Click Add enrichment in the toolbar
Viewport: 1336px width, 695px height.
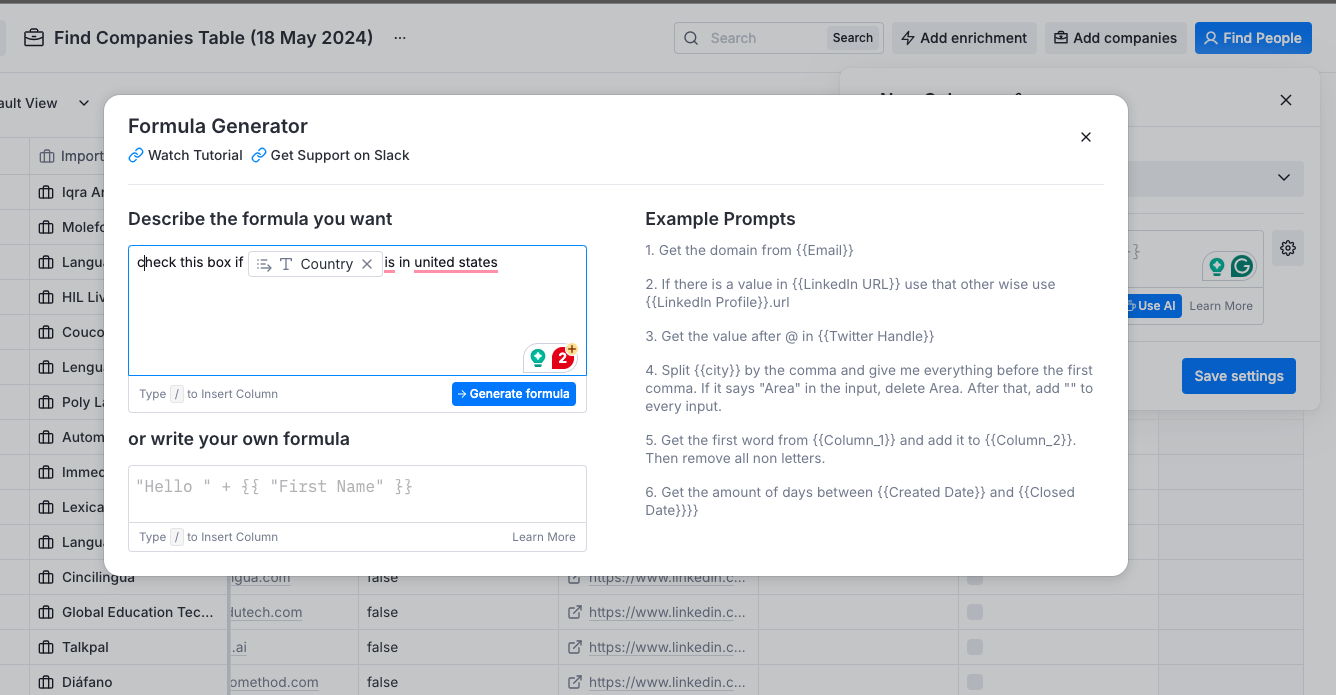(964, 38)
